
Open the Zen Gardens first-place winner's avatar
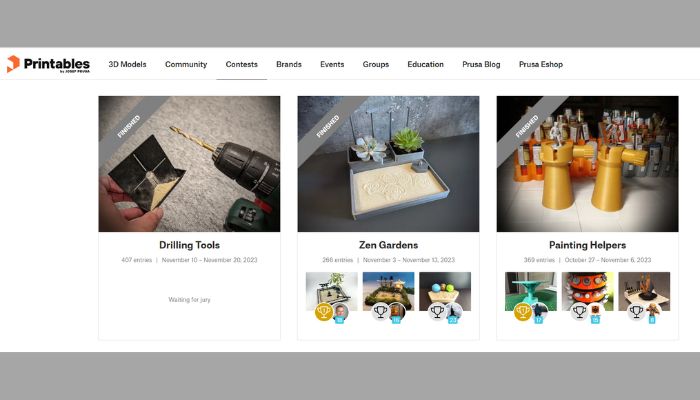[x=341, y=311]
